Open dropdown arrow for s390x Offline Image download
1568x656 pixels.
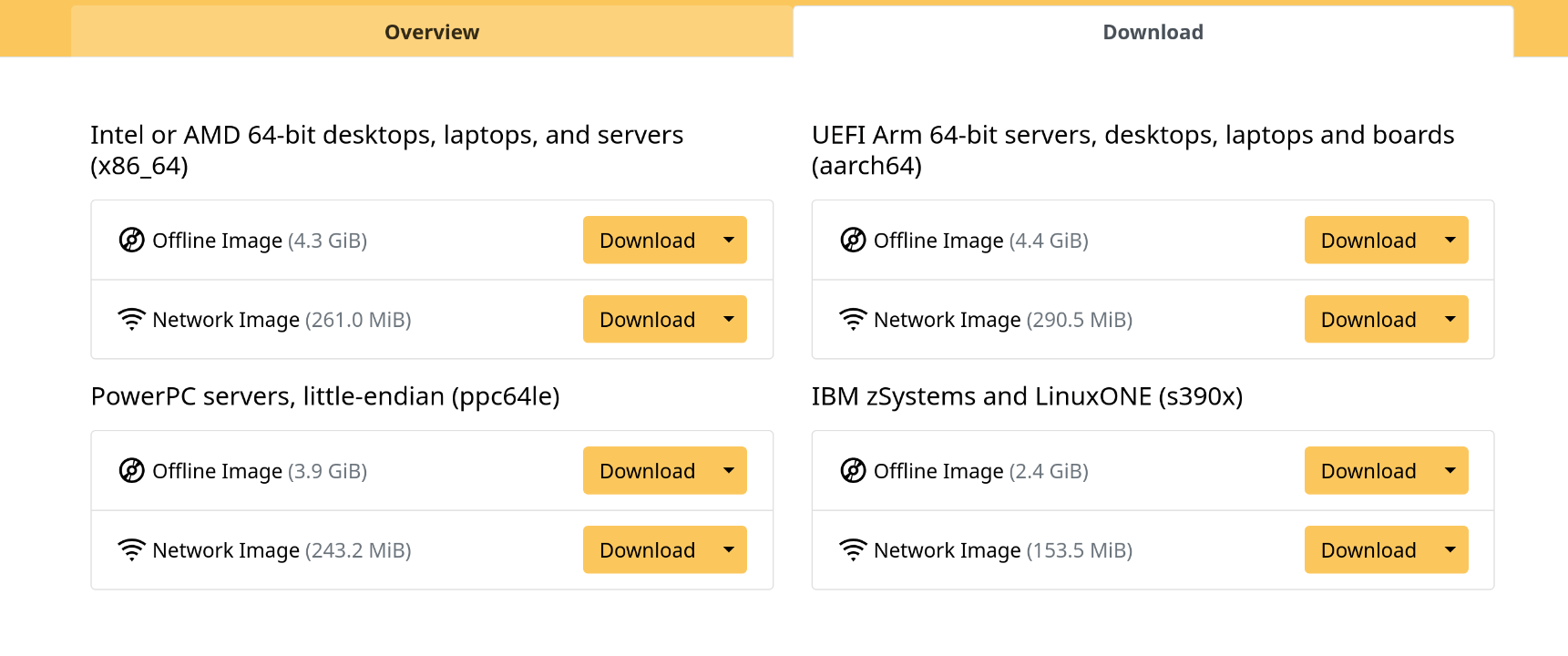pyautogui.click(x=1450, y=470)
